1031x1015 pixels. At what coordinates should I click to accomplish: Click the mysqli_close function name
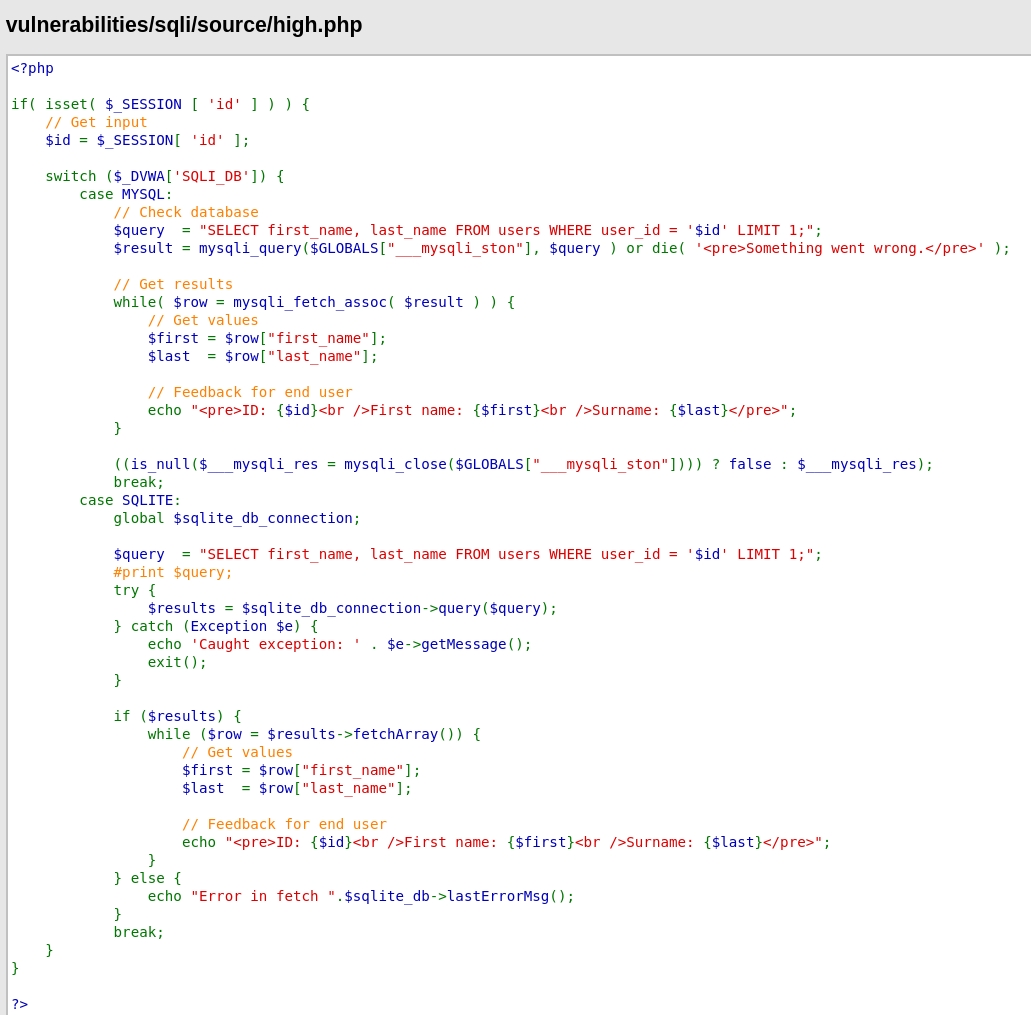click(394, 464)
